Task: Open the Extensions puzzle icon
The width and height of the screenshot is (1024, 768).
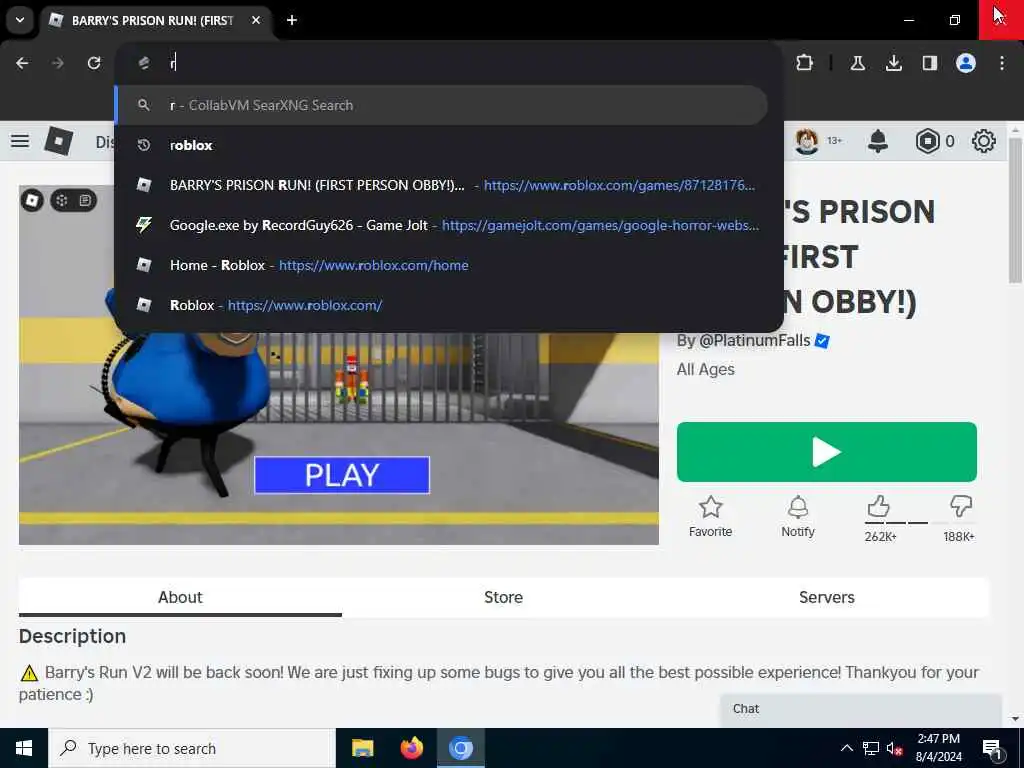Action: tap(805, 63)
